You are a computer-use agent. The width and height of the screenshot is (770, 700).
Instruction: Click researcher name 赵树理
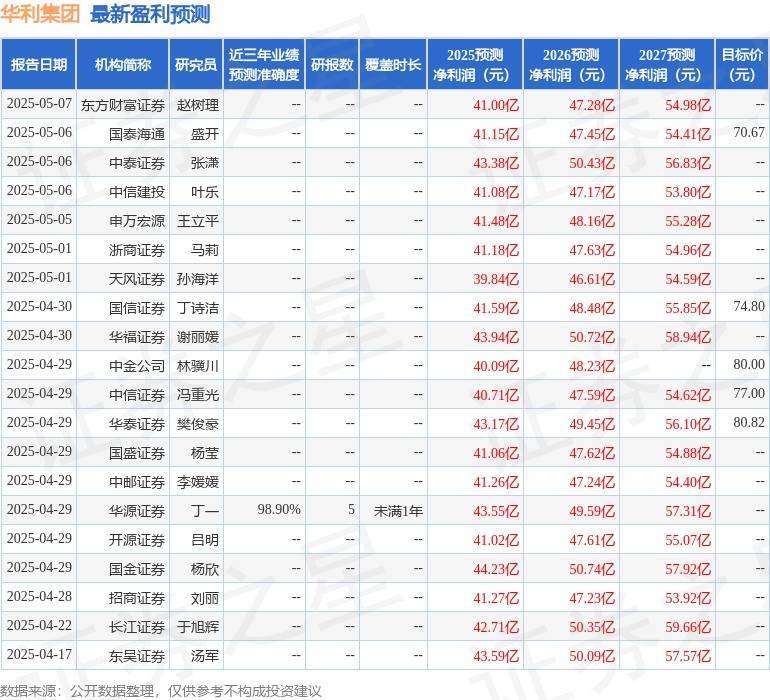pos(198,105)
